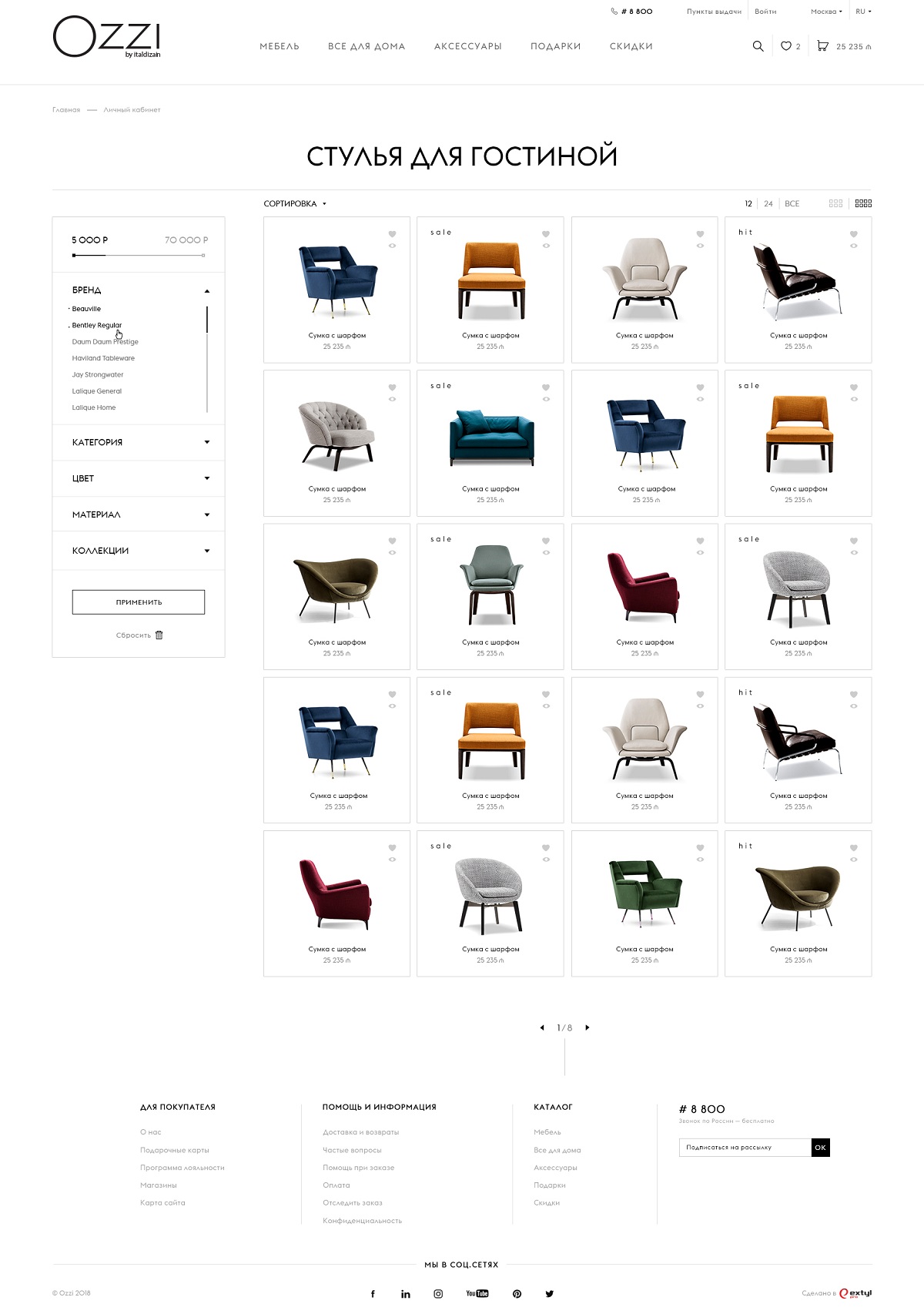This screenshot has height=1314, width=924.
Task: Open the wishlist heart icon in header
Action: pyautogui.click(x=785, y=46)
